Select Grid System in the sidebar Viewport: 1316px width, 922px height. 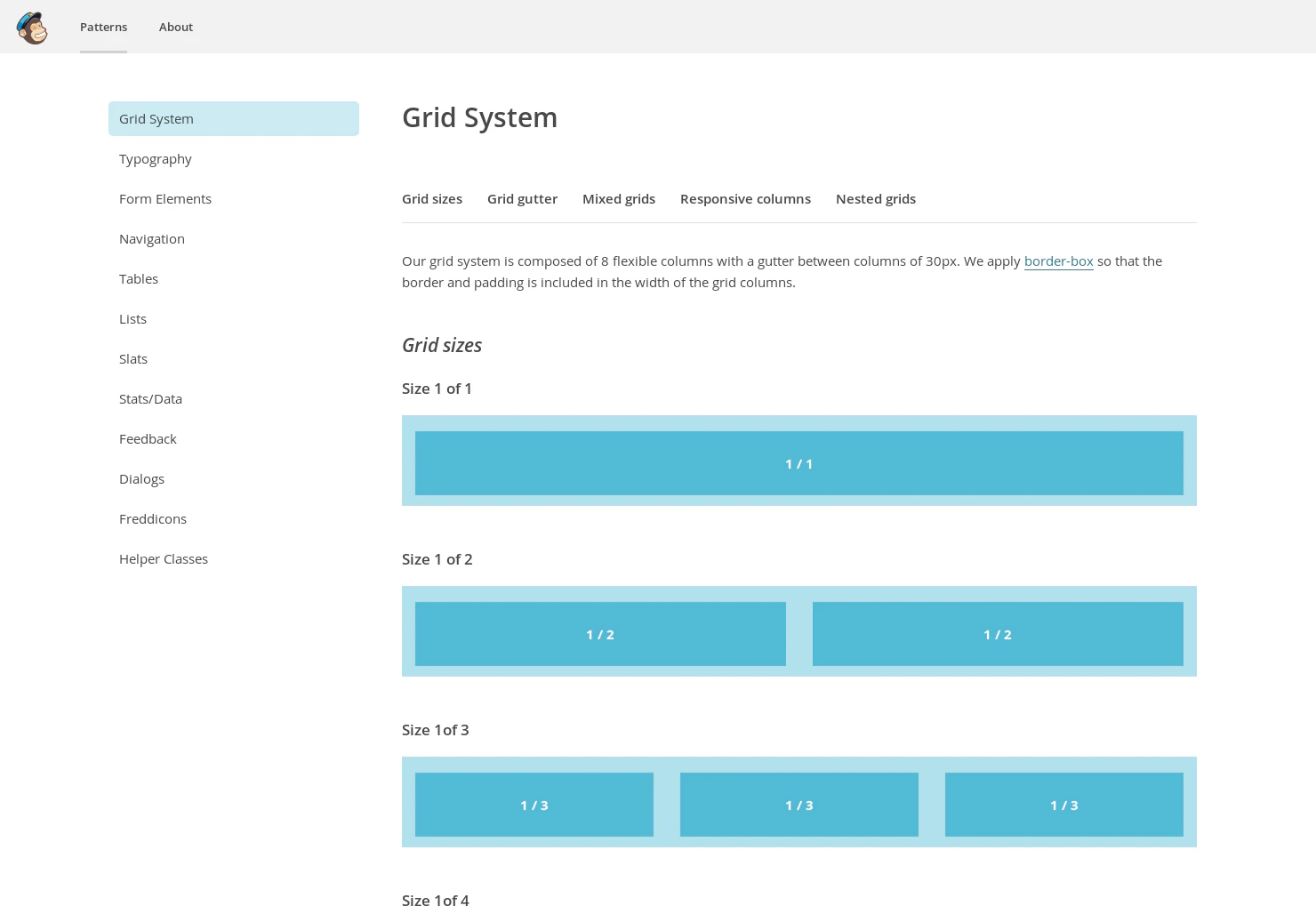(156, 118)
